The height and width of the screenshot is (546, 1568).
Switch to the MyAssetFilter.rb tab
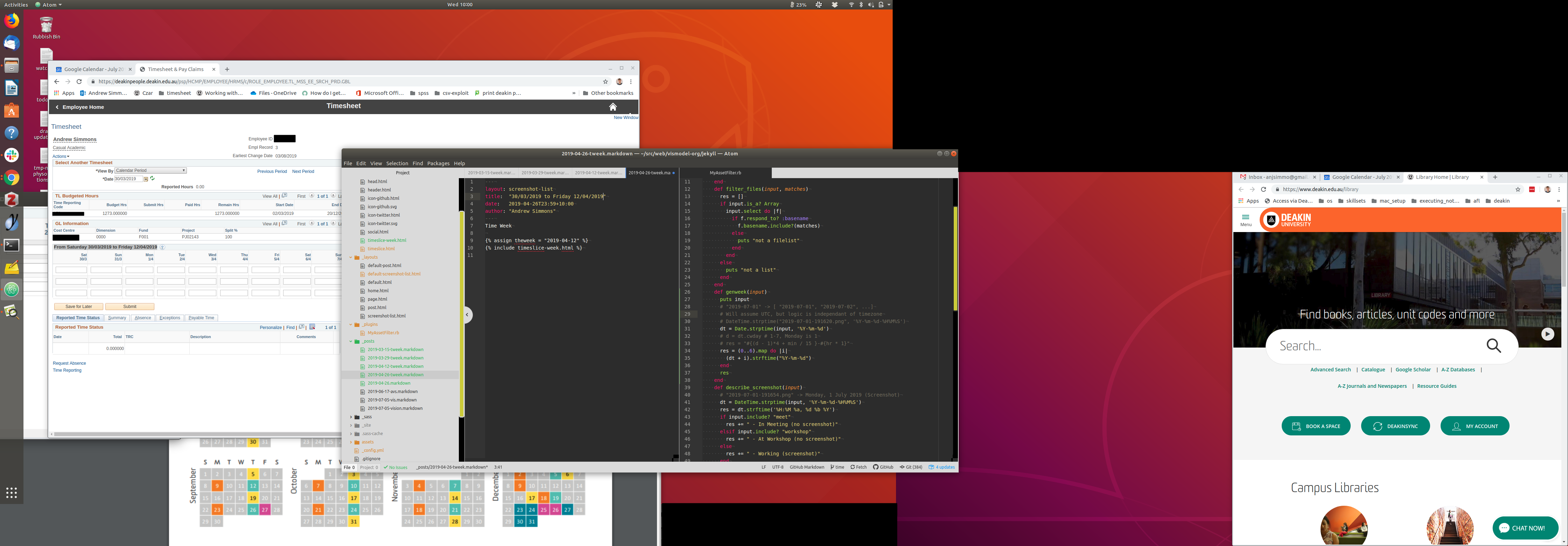(x=725, y=173)
